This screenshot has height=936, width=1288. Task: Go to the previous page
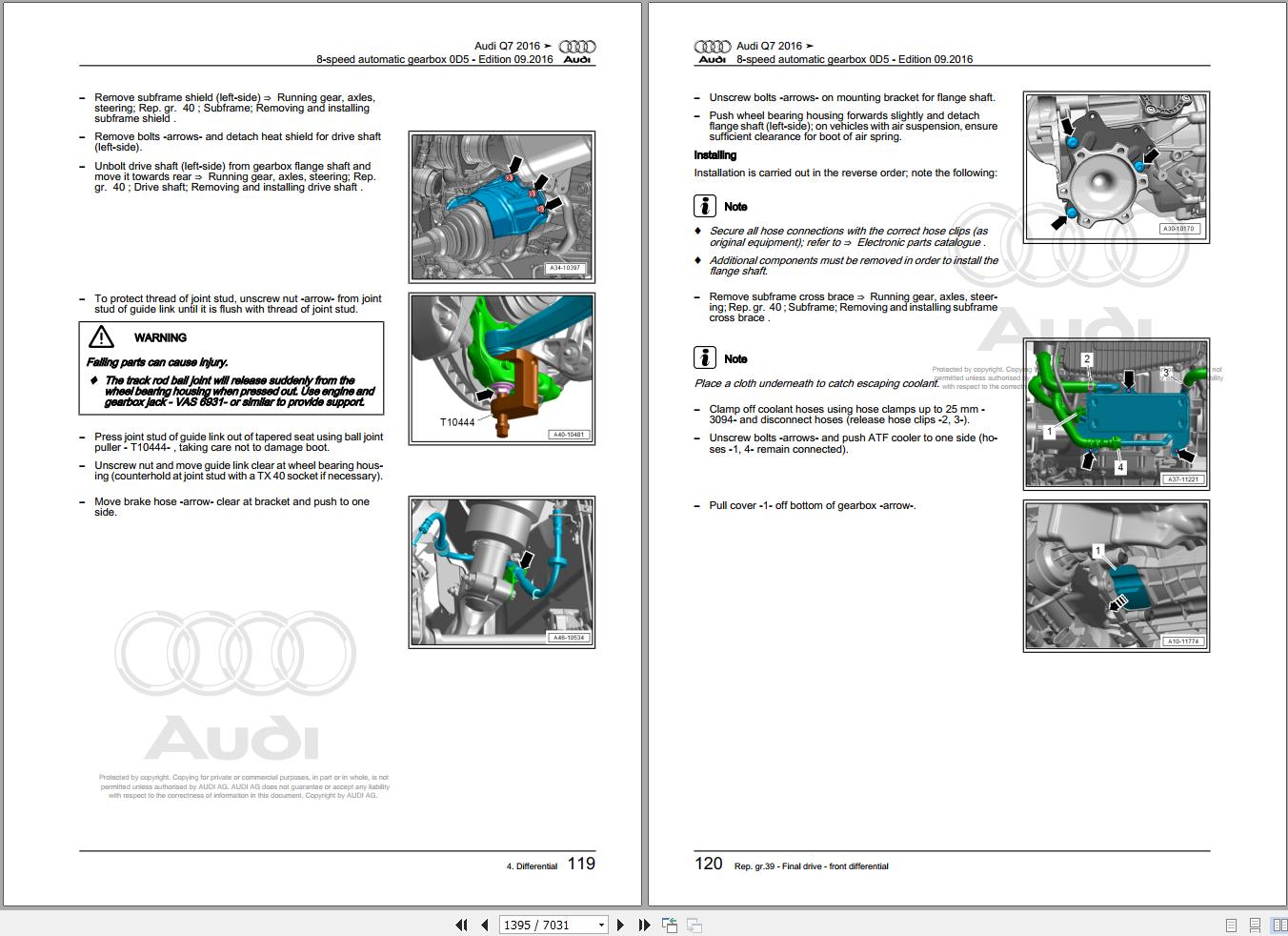485,925
